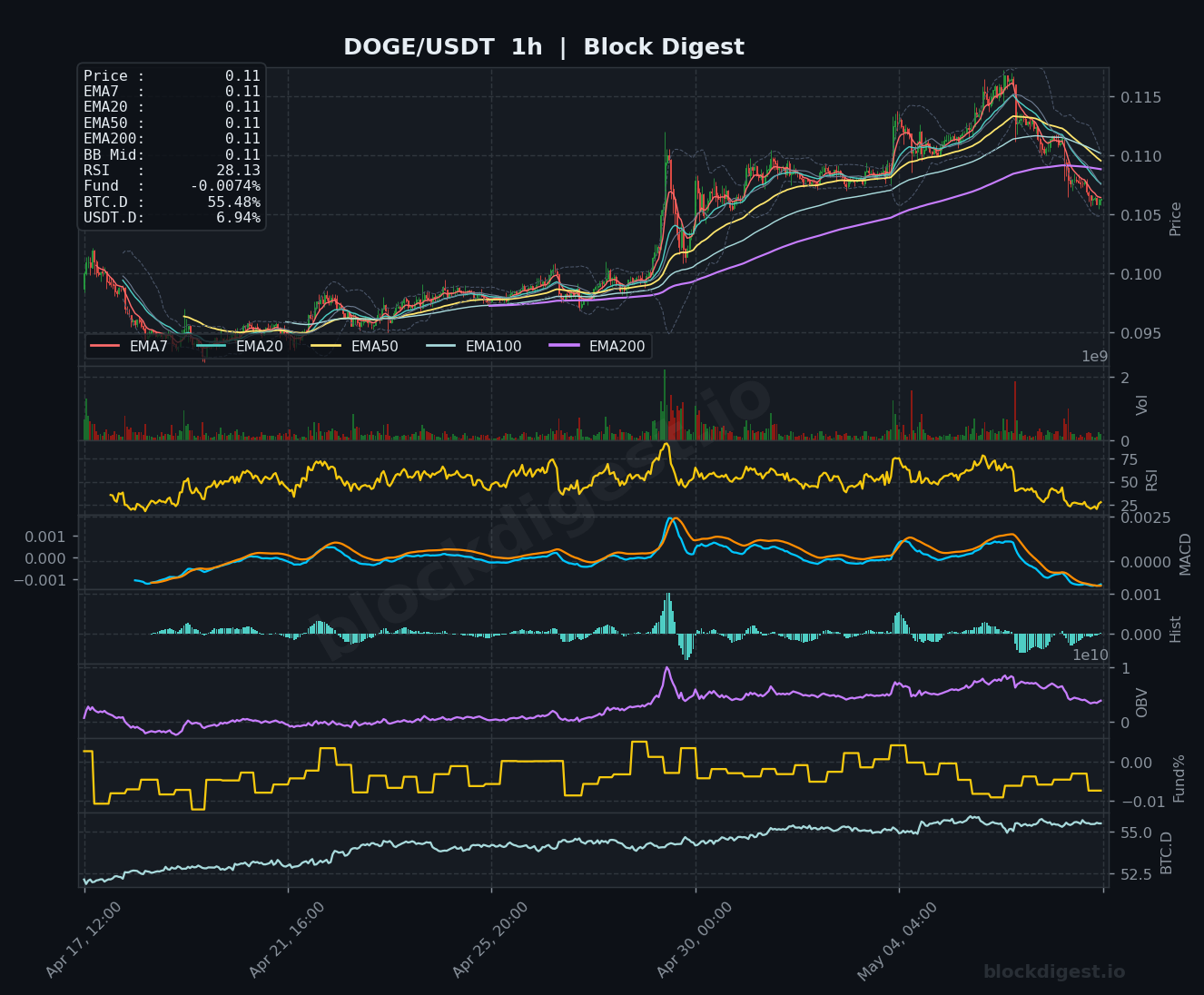Click the Apr 21, 16:00 axis label
This screenshot has height=995, width=1204.
coord(287,941)
